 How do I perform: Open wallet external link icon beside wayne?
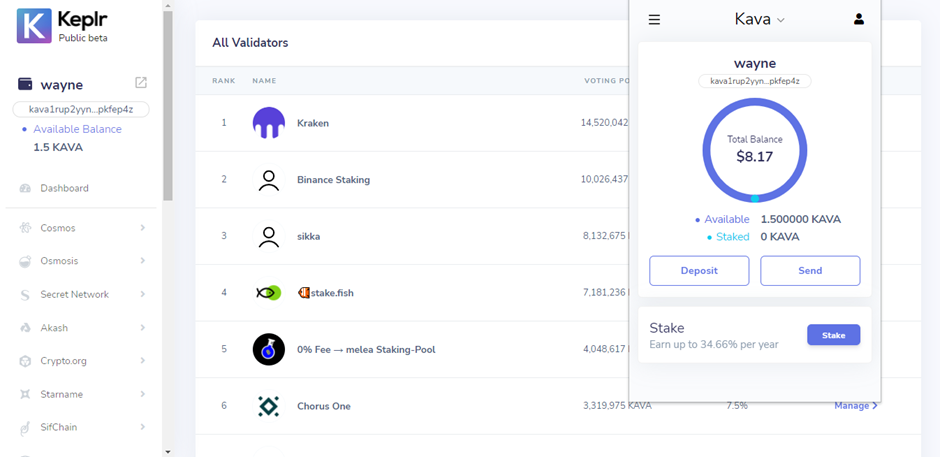[141, 83]
